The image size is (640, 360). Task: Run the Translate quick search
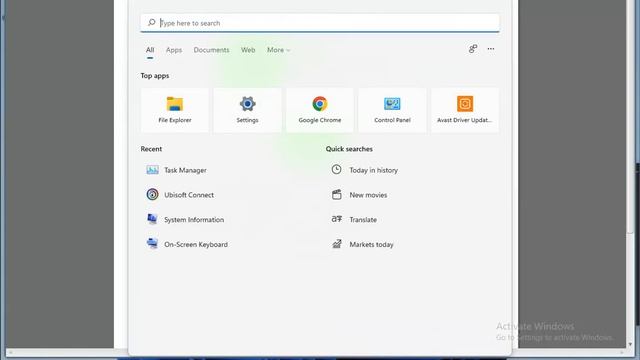(x=363, y=220)
